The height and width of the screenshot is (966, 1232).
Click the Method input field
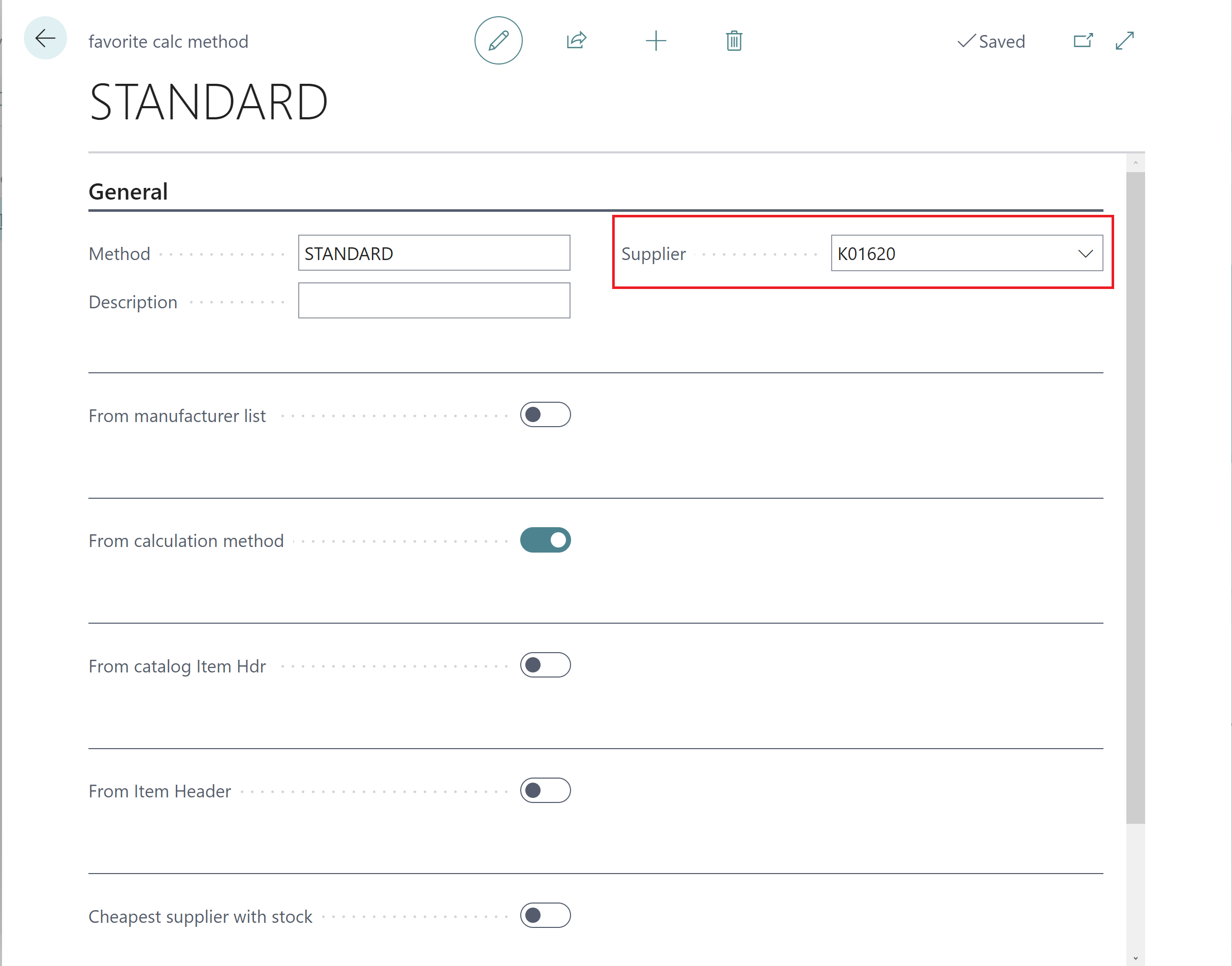[434, 253]
